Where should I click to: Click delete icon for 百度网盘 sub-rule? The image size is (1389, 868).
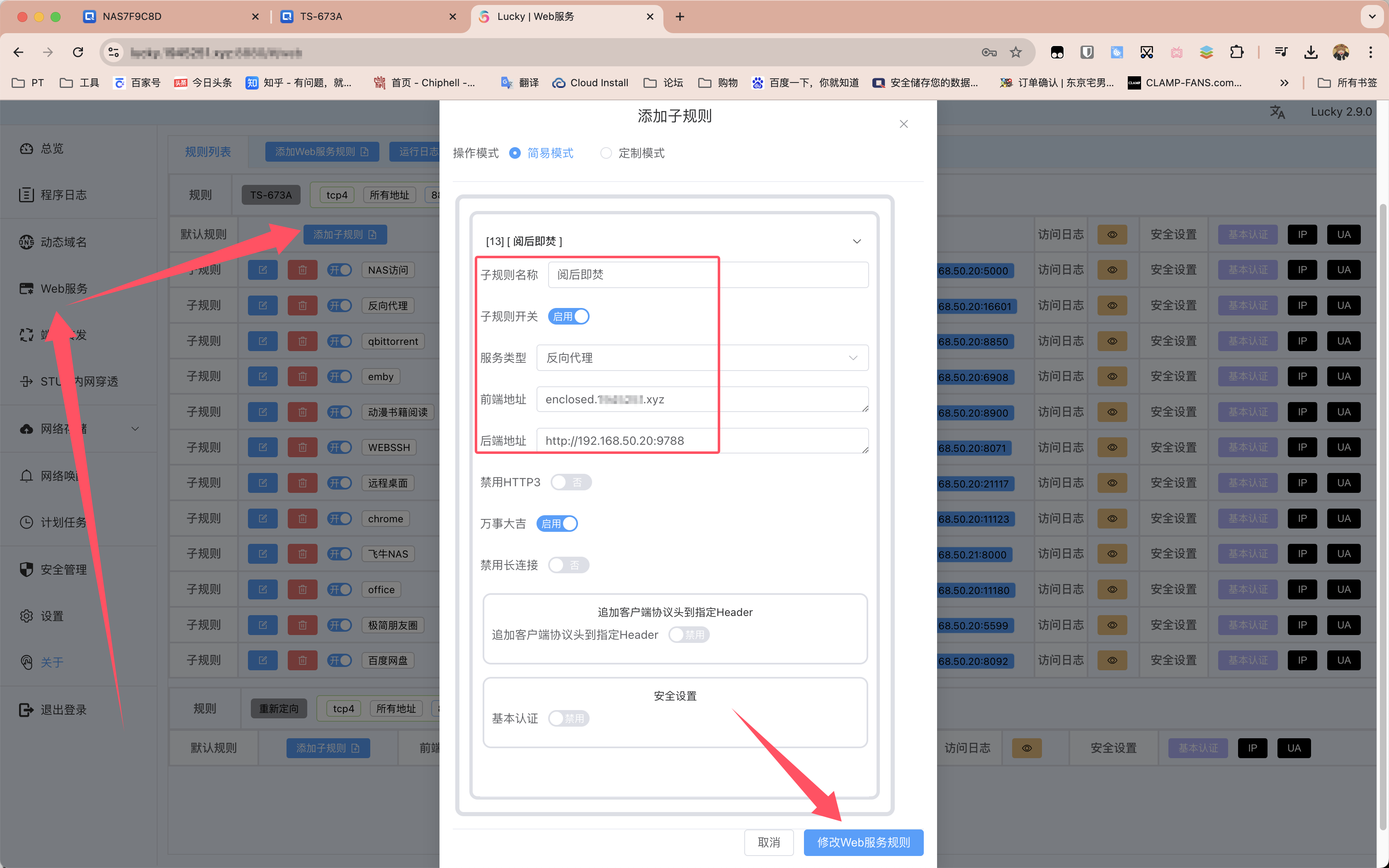303,660
